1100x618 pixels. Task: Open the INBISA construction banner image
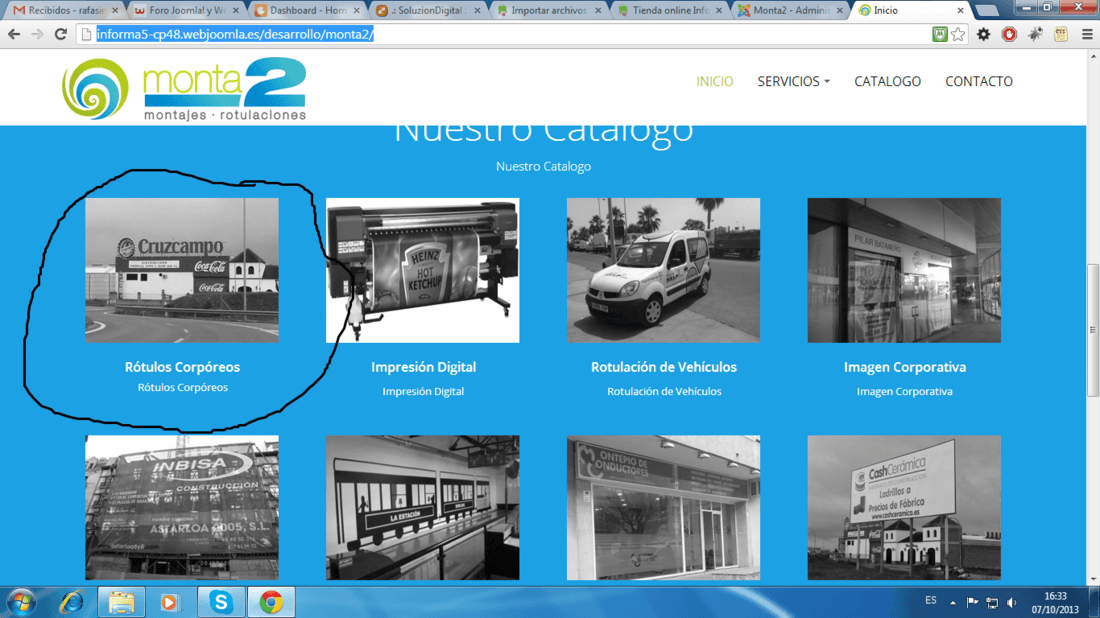click(182, 508)
